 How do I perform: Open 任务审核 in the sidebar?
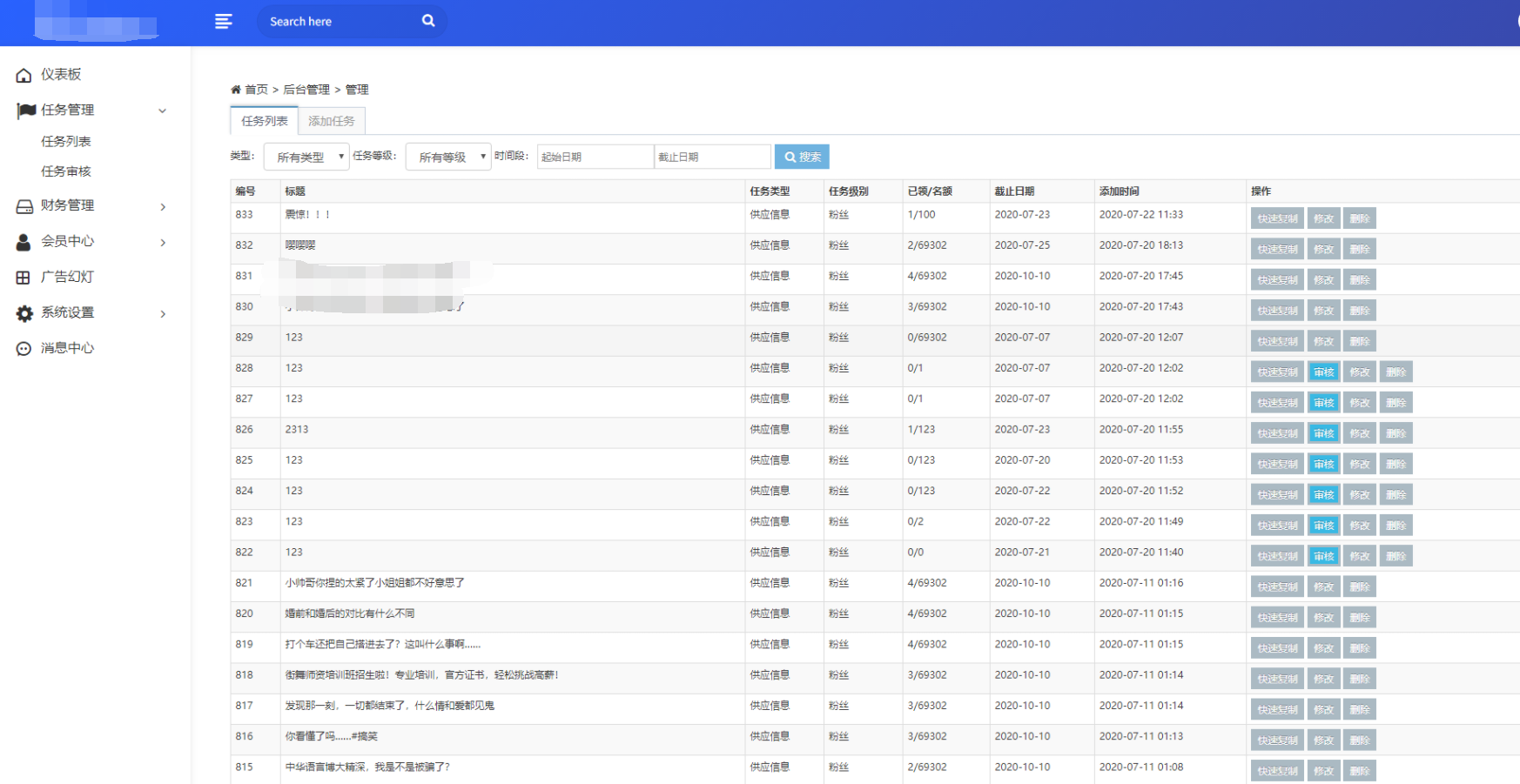(66, 171)
